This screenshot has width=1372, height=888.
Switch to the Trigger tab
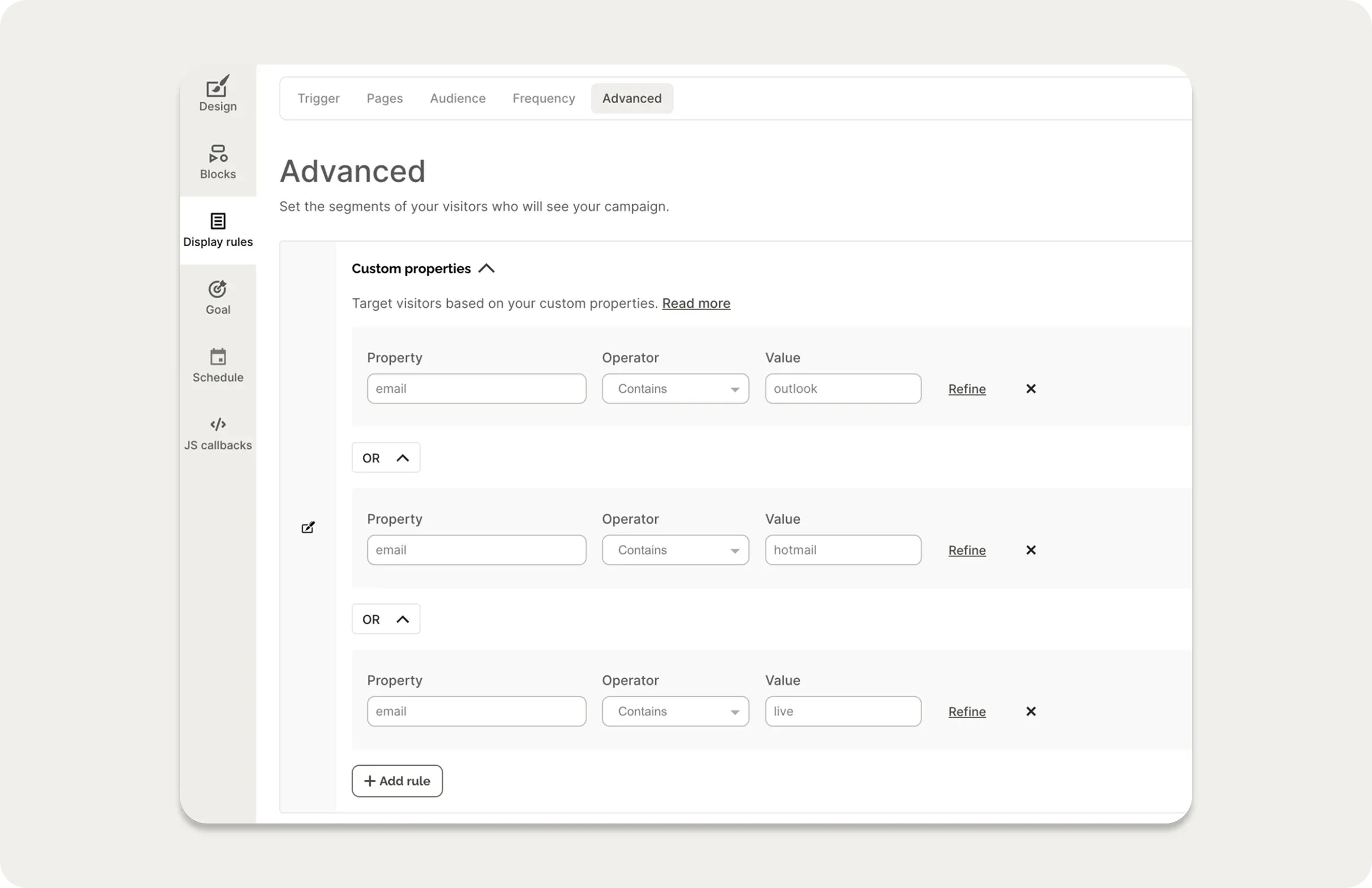(318, 98)
